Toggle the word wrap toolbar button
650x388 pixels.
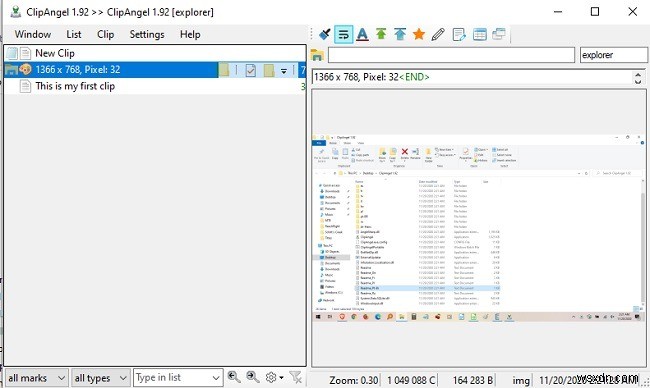[343, 34]
